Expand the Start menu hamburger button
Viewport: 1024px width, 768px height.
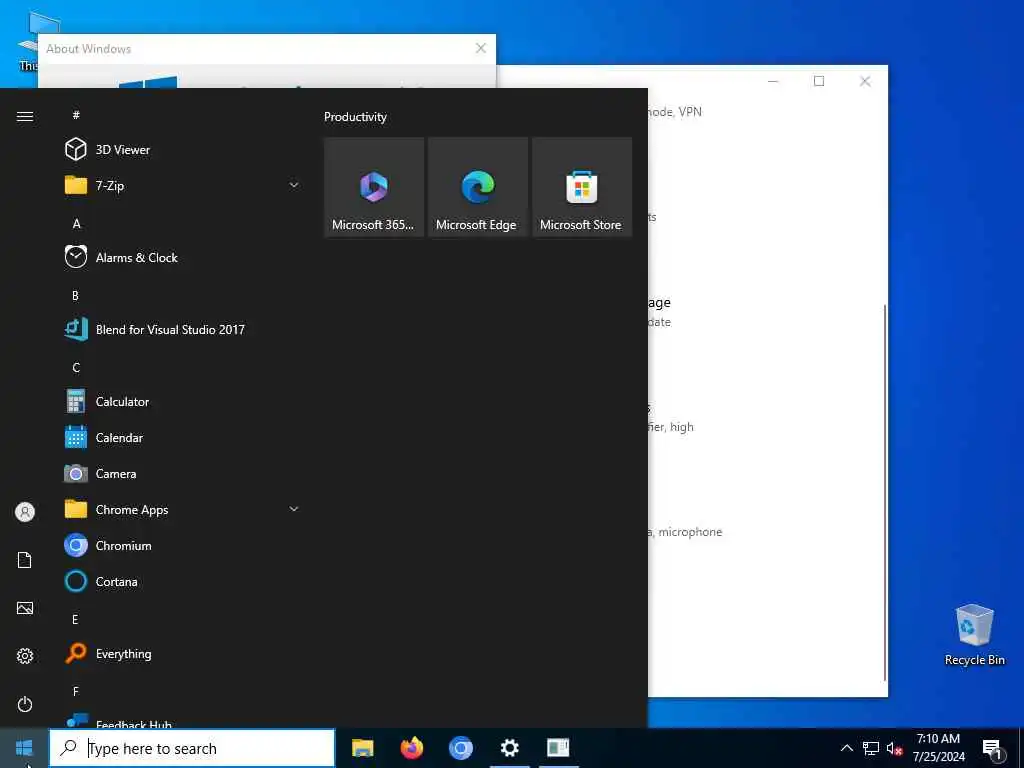pos(25,116)
